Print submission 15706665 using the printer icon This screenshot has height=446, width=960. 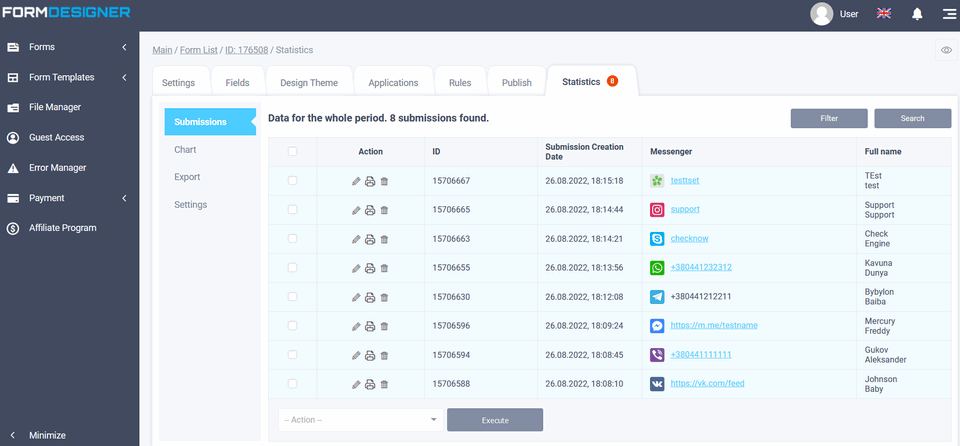370,211
